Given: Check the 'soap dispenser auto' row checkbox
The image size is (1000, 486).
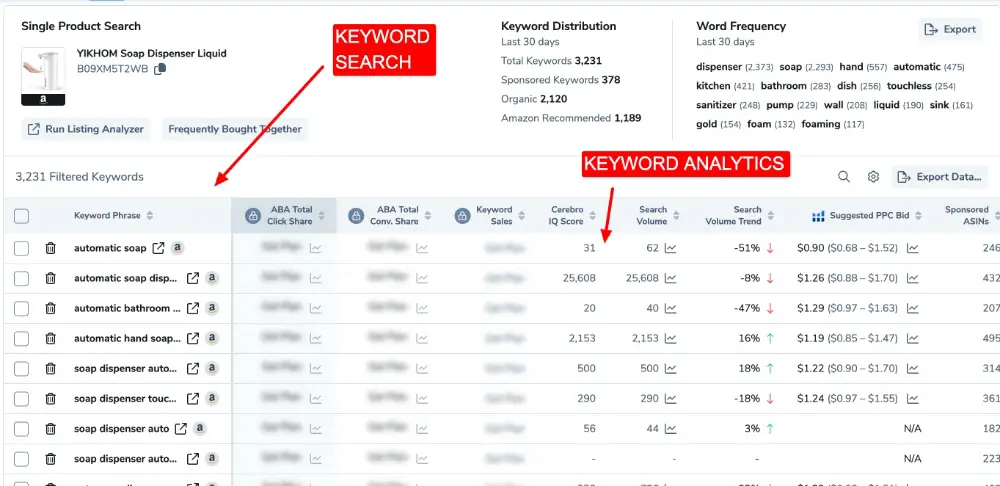Looking at the screenshot, I should (x=22, y=429).
